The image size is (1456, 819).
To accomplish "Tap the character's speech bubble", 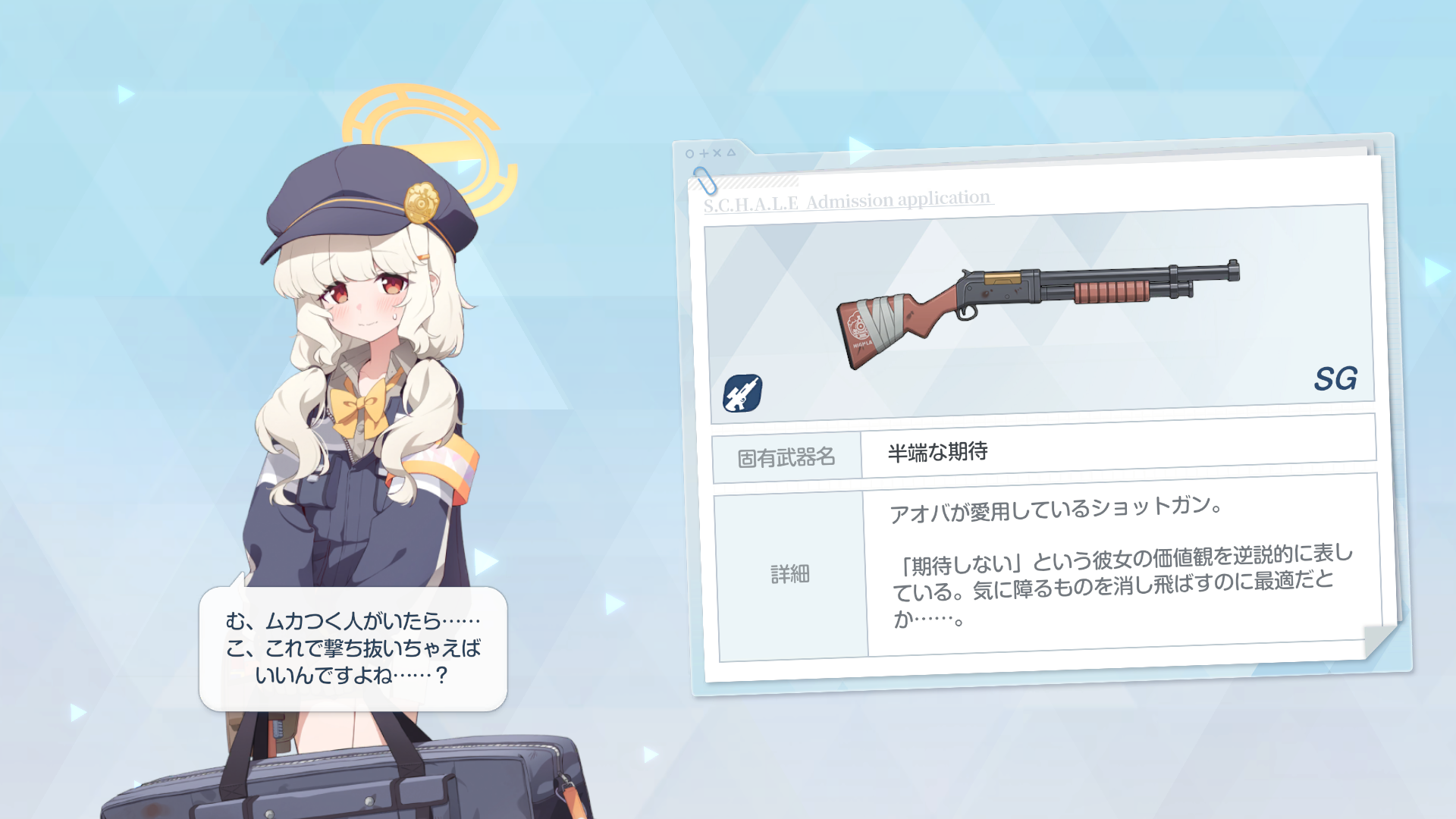I will pyautogui.click(x=353, y=649).
